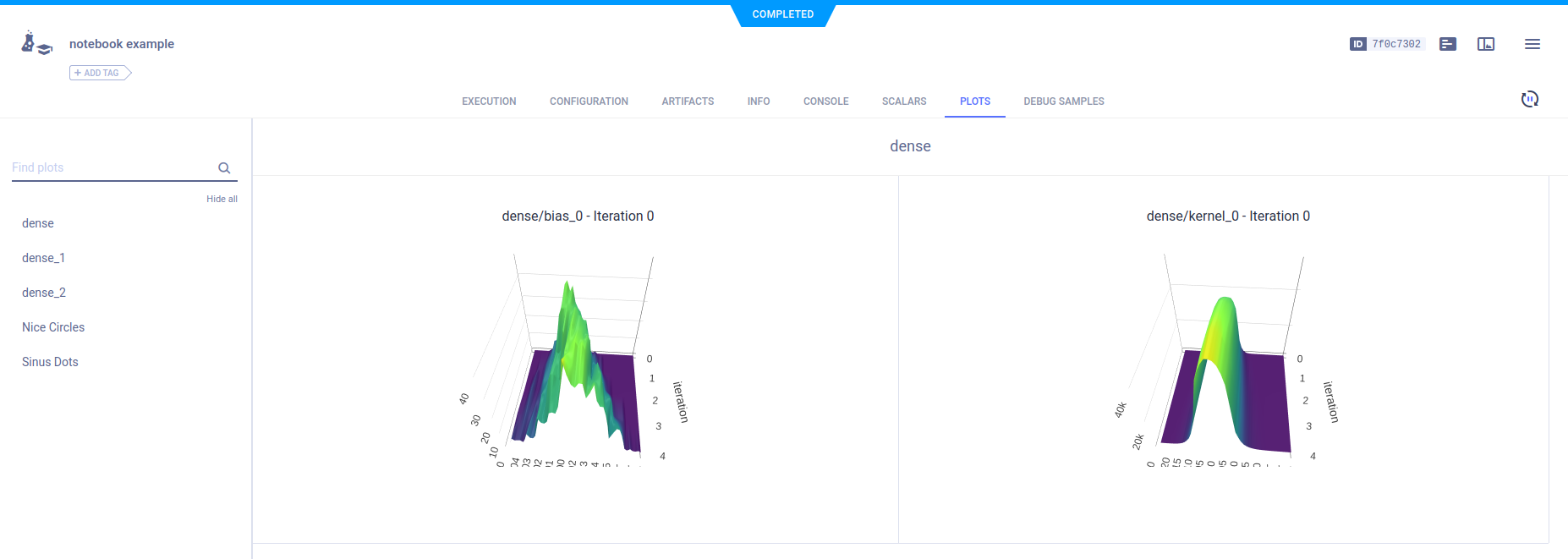1568x559 pixels.
Task: Select dense_1 in the plots list
Action: point(43,258)
